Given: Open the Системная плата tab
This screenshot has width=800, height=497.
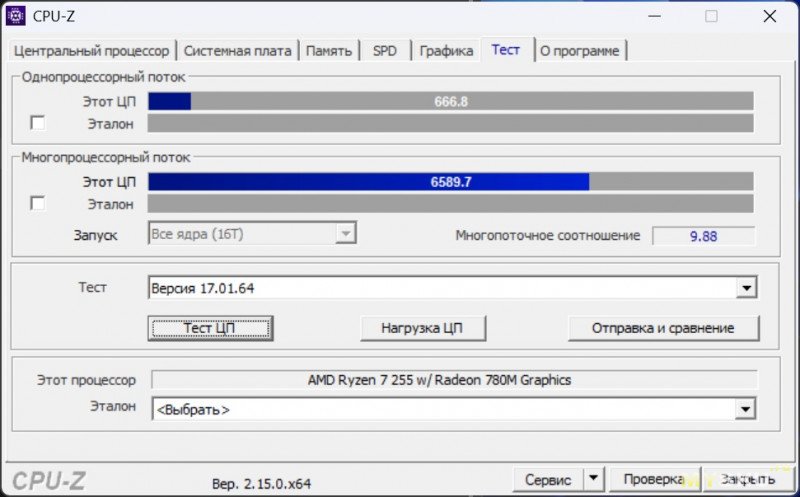Looking at the screenshot, I should tap(237, 51).
